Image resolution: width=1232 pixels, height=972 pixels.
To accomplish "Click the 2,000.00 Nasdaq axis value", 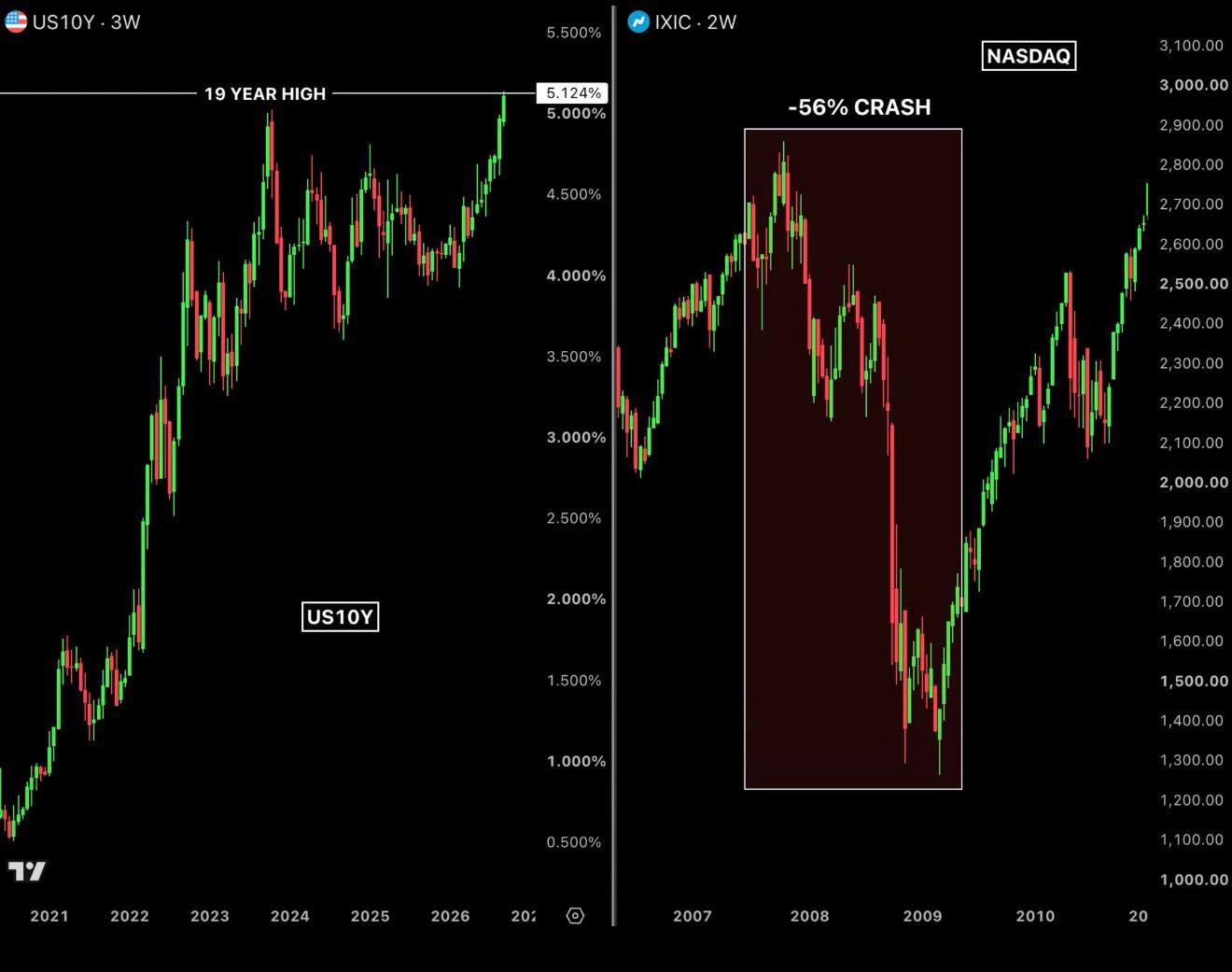I will click(1194, 482).
